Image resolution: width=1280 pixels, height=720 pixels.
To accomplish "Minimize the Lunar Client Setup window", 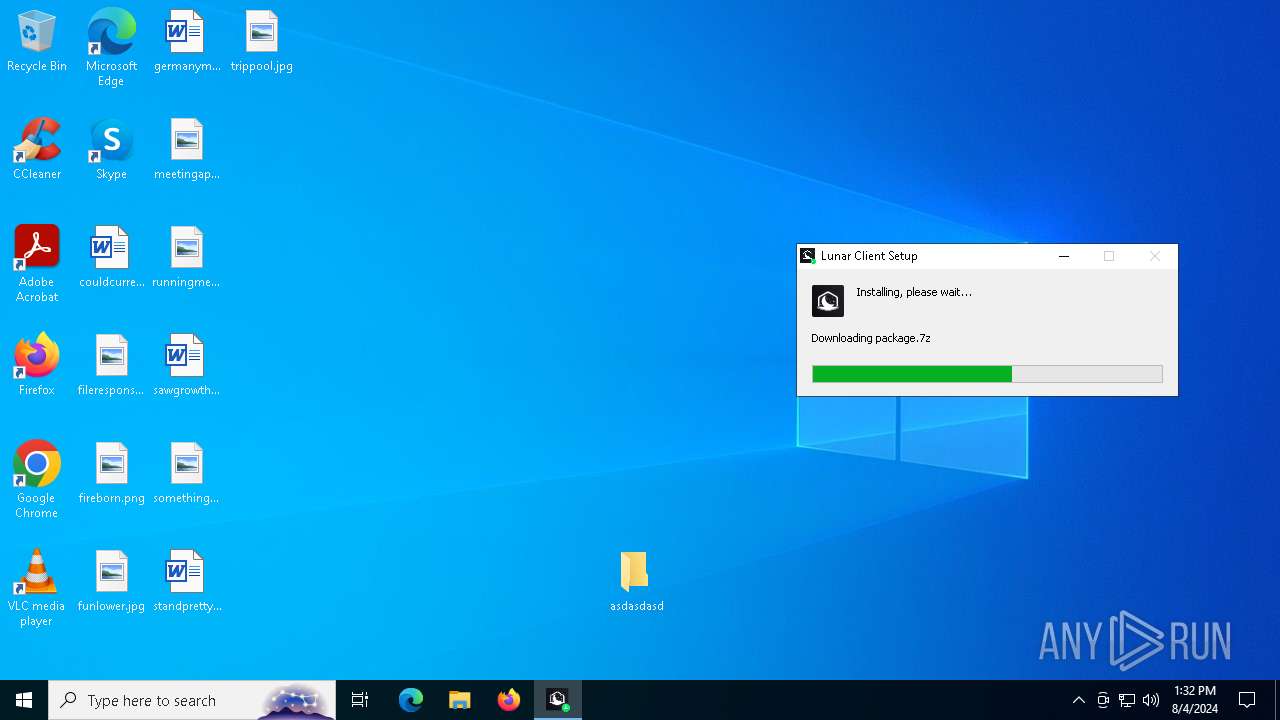I will point(1064,256).
